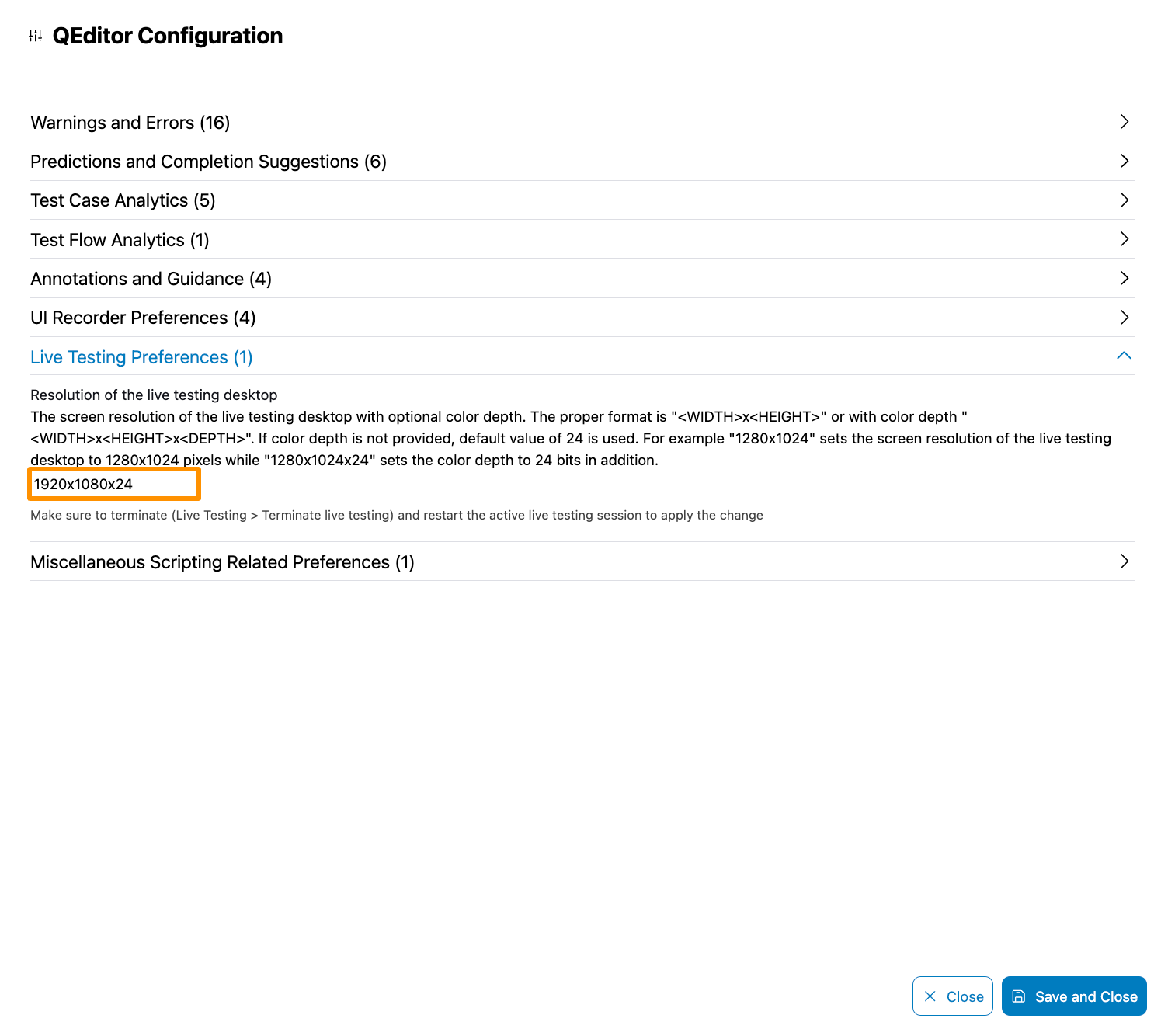This screenshot has width=1168, height=1036.
Task: Focus the resolution field showing 1920x1080x24
Action: pos(114,484)
